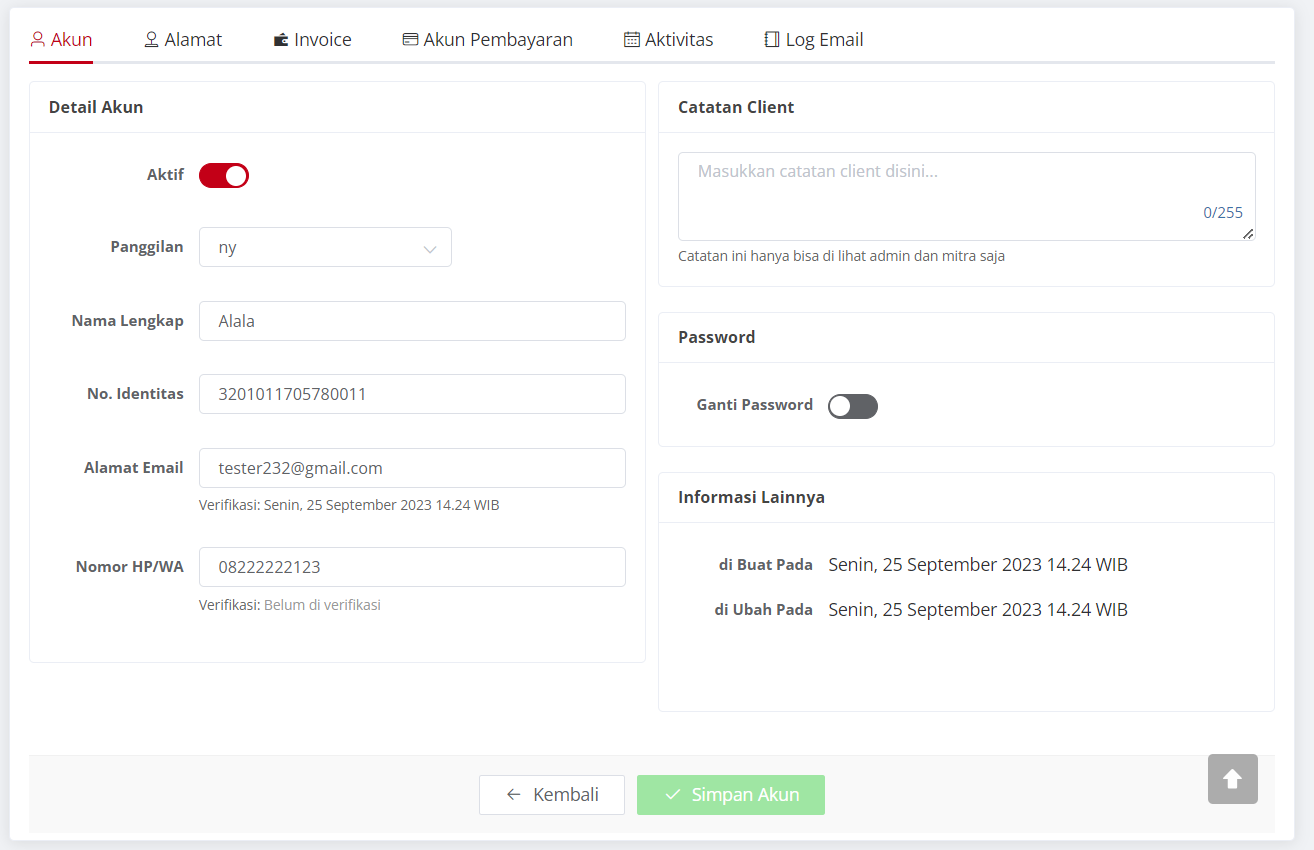Click the scroll-to-top arrow icon

pos(1232,779)
